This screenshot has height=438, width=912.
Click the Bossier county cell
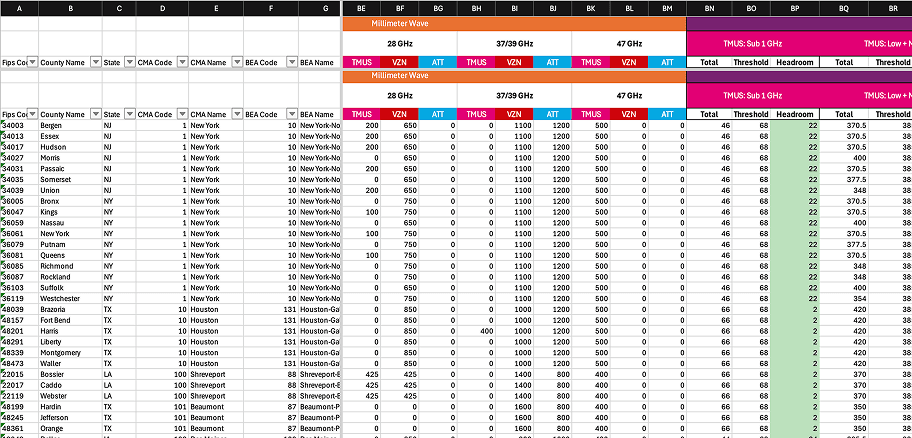coord(70,374)
